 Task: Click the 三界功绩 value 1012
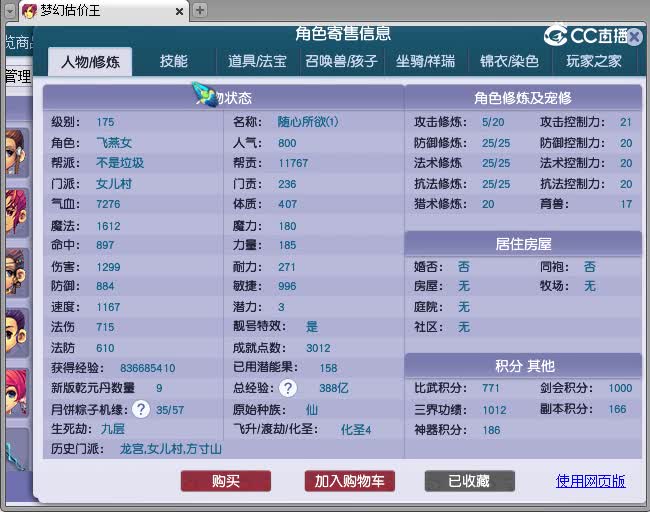495,410
